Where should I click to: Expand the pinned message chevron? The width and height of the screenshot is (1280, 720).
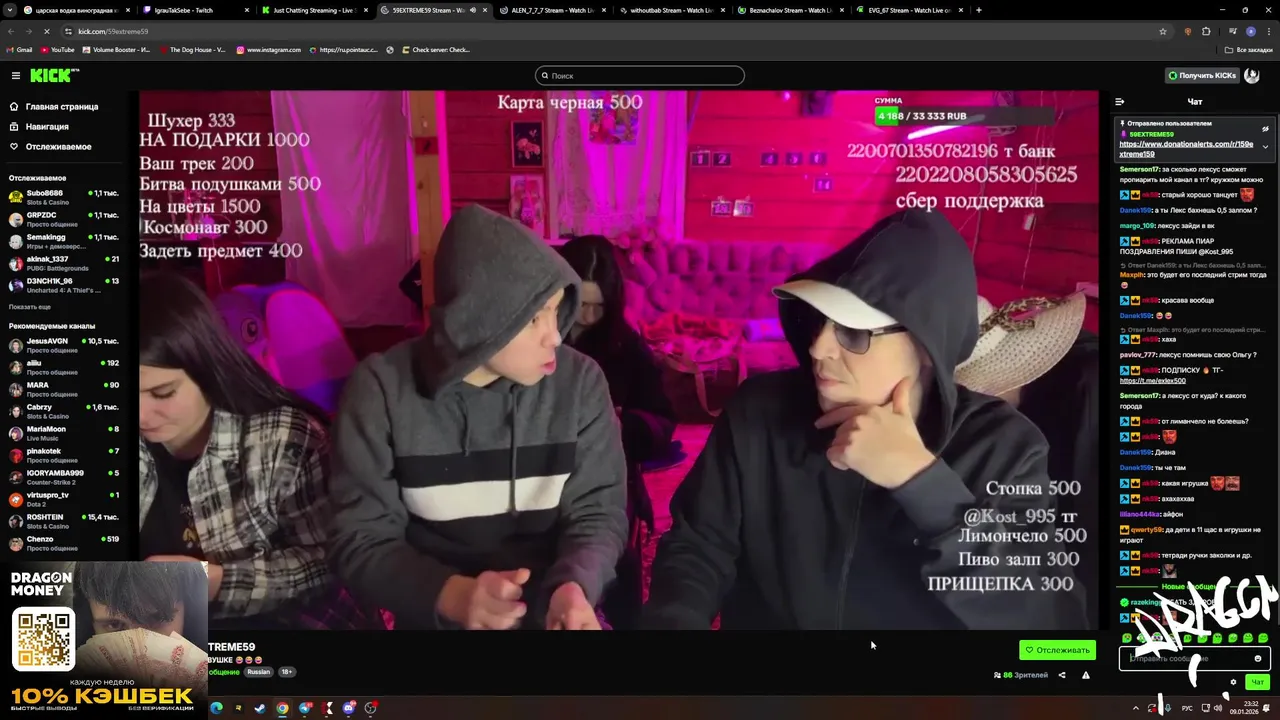pyautogui.click(x=1265, y=147)
